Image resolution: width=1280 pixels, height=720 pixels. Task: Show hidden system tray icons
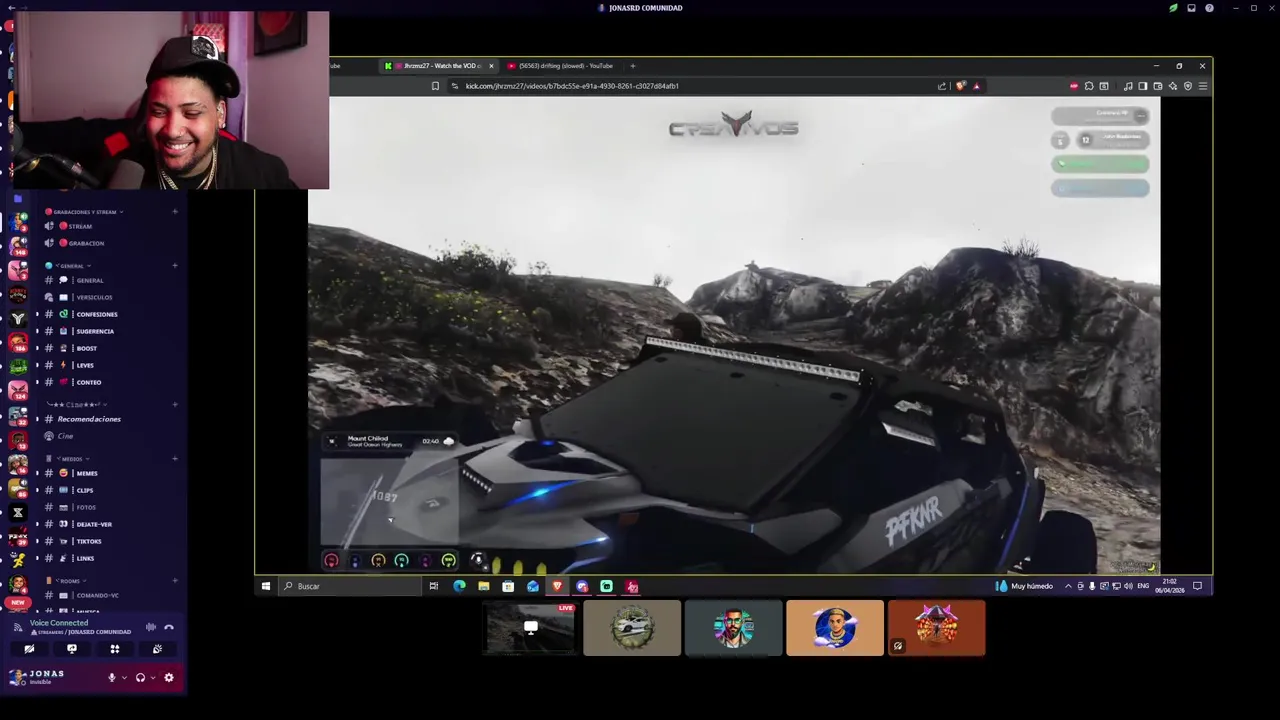pyautogui.click(x=1068, y=586)
